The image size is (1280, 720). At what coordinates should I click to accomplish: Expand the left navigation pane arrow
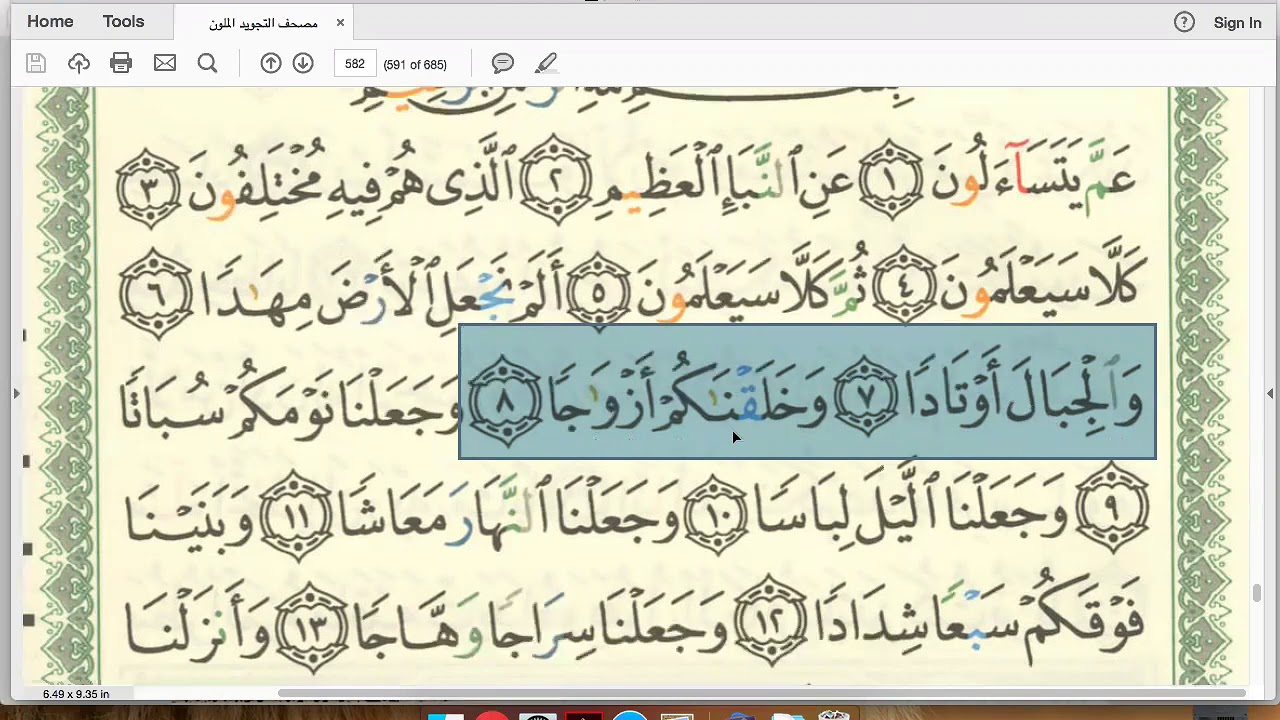(x=15, y=394)
